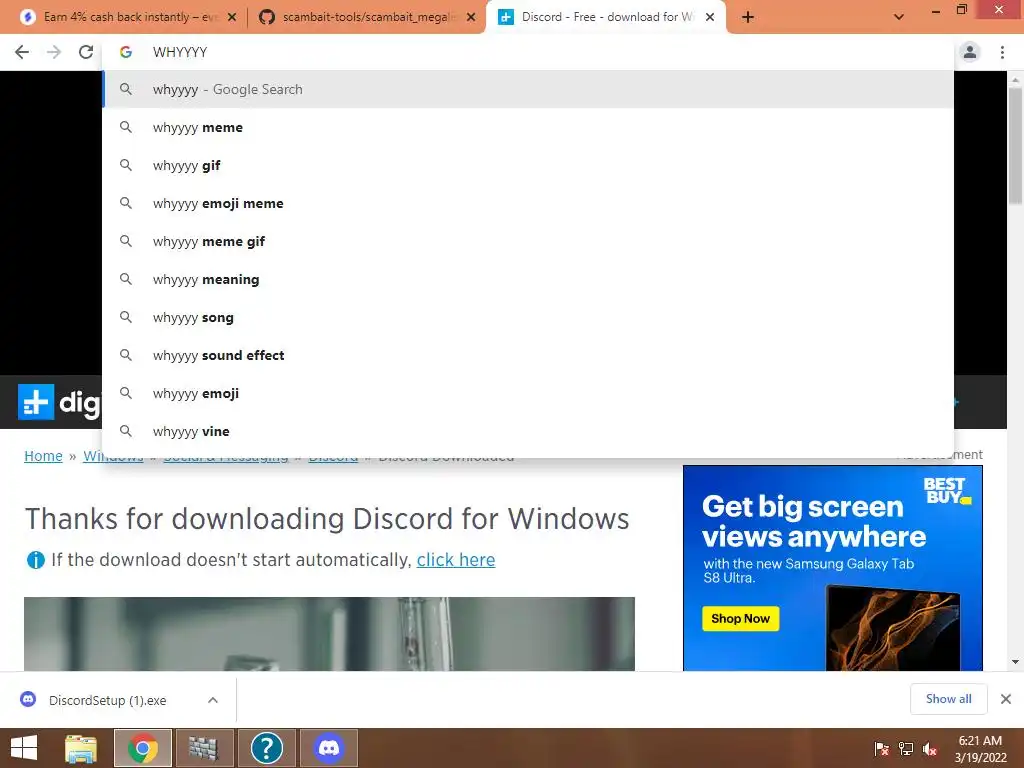The image size is (1024, 768).
Task: Click the Chrome taskbar icon
Action: 142,748
